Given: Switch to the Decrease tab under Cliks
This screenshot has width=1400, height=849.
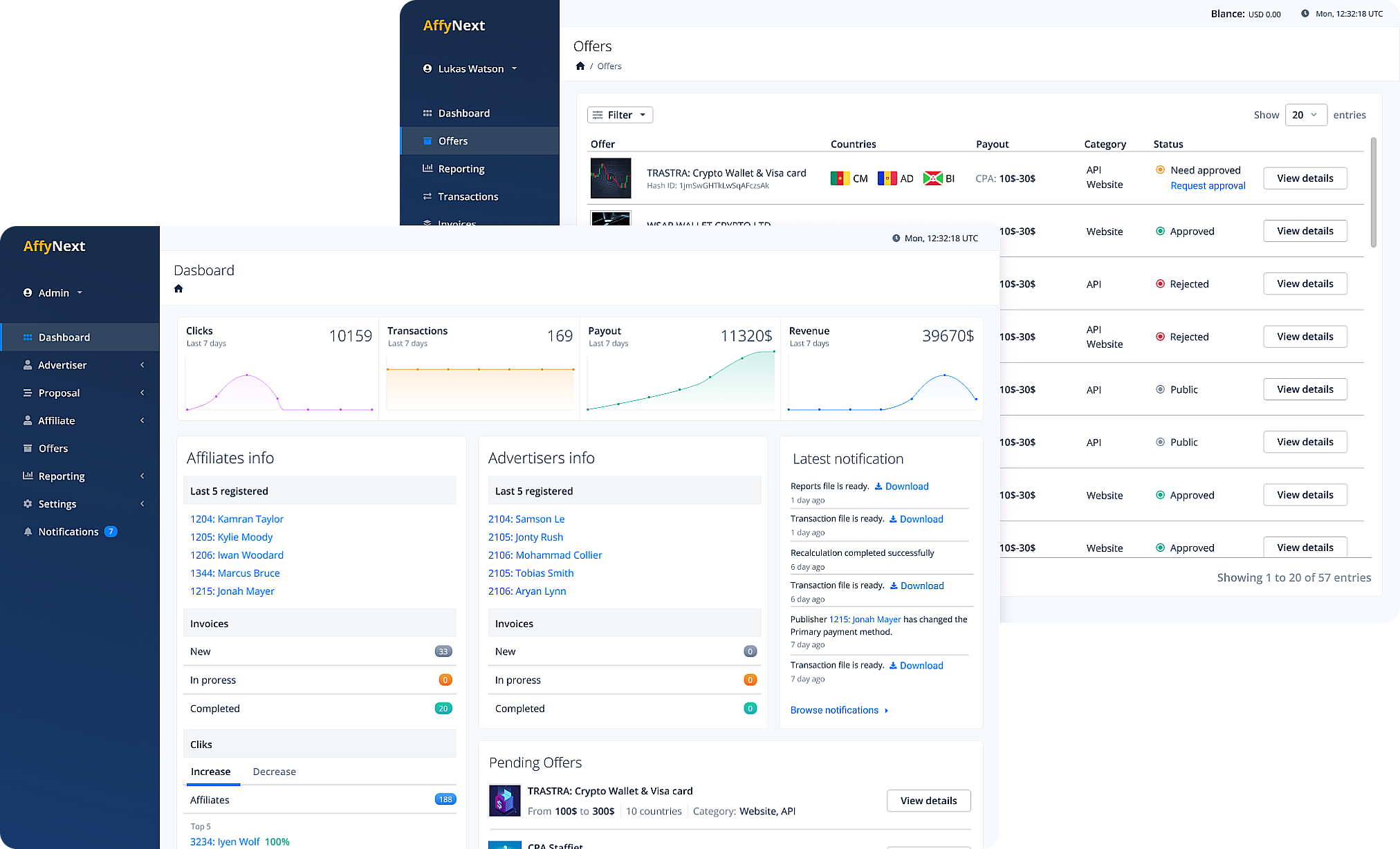Looking at the screenshot, I should 275,772.
